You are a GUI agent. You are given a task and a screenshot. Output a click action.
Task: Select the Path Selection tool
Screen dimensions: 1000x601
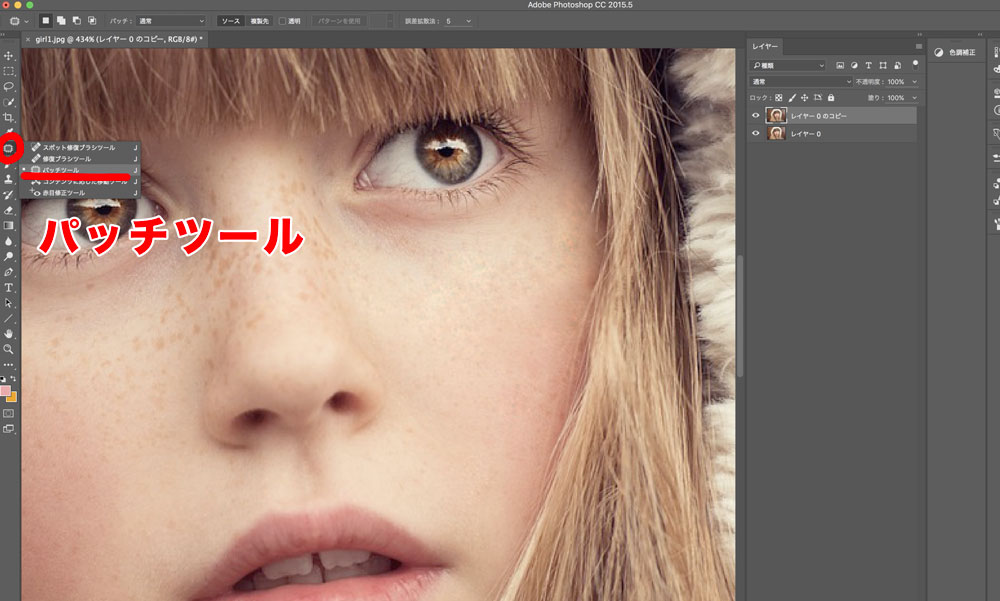tap(8, 303)
